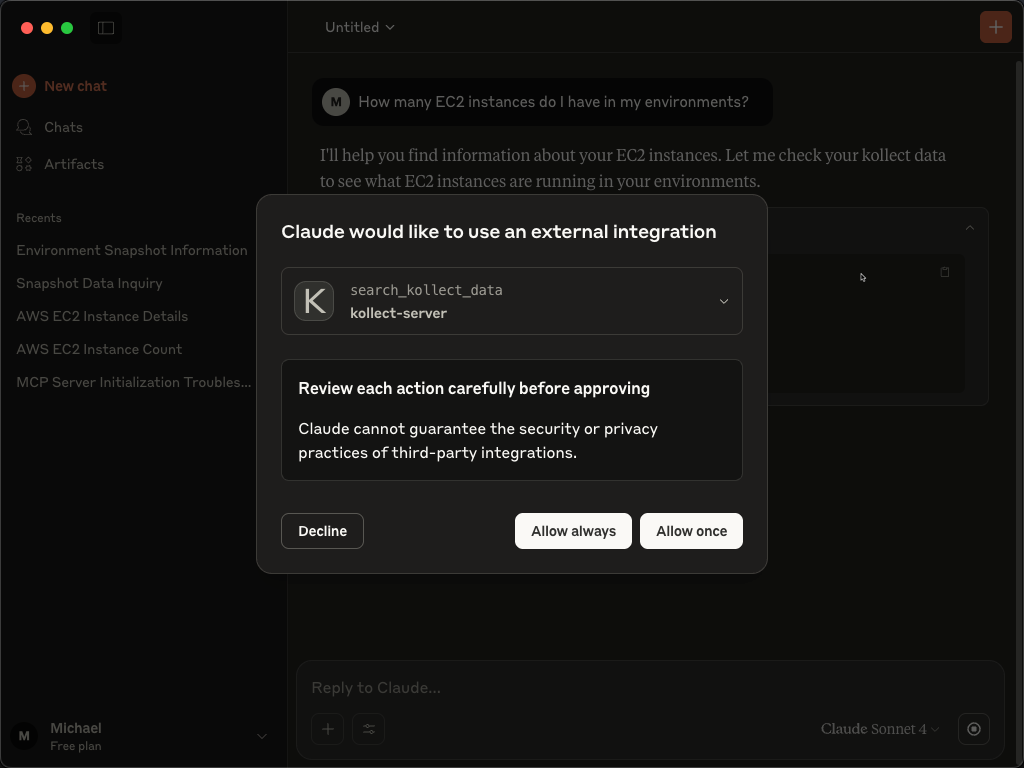1024x768 pixels.
Task: Open the Claude Sonnet 4 model selector
Action: (880, 729)
